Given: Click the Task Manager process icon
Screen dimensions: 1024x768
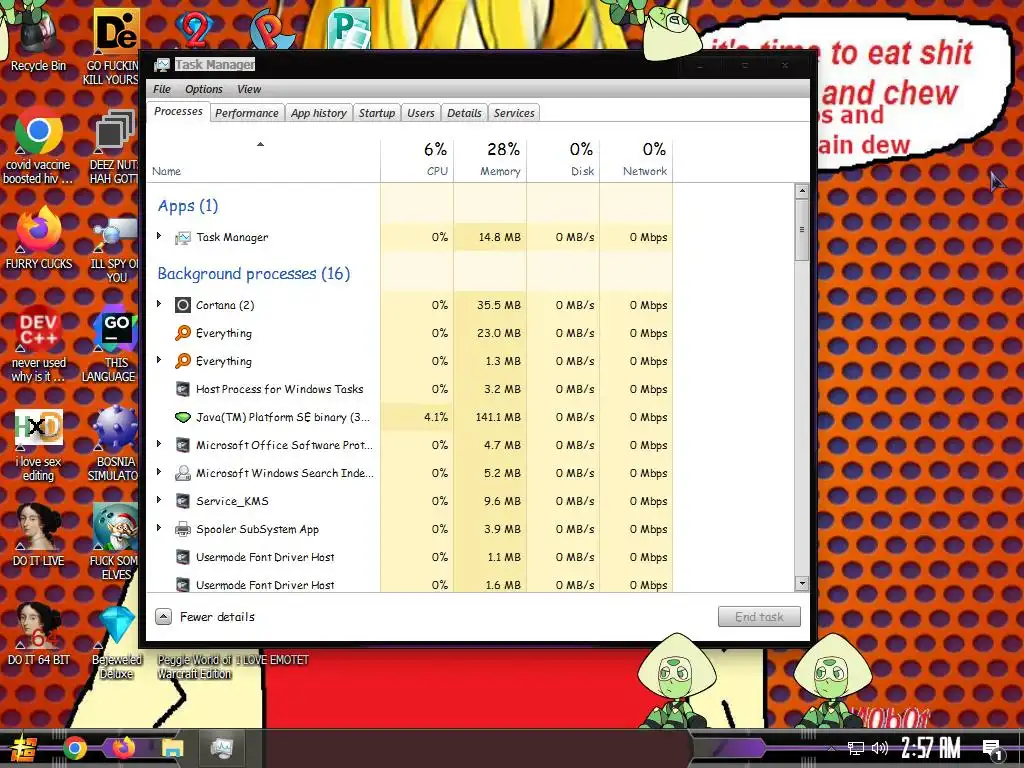Looking at the screenshot, I should (x=183, y=238).
